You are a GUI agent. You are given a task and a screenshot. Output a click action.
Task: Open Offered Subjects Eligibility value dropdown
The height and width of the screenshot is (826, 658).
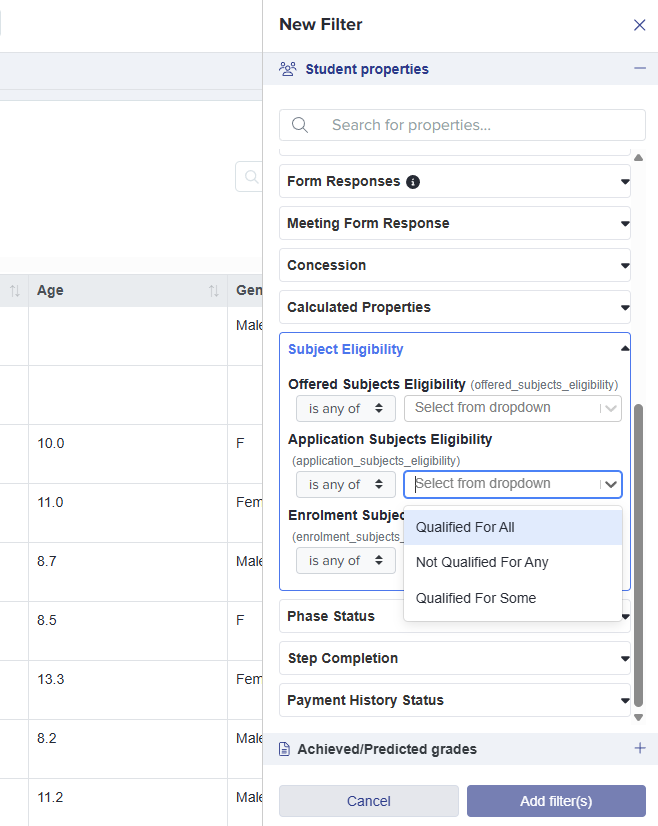coord(512,408)
